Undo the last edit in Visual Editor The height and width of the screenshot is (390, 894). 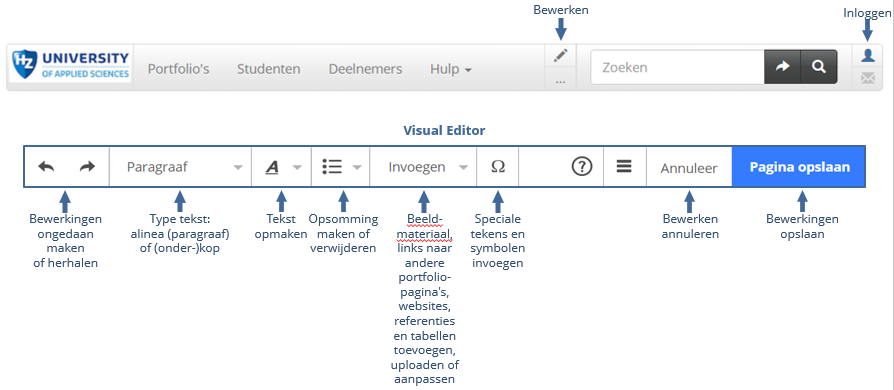tap(46, 166)
